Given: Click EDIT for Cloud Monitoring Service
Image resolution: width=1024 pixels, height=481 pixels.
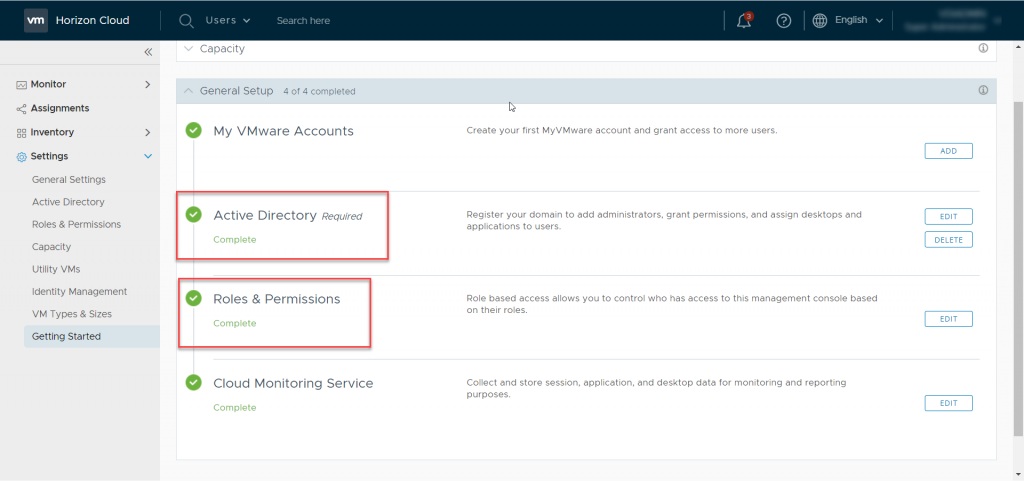Looking at the screenshot, I should (948, 403).
